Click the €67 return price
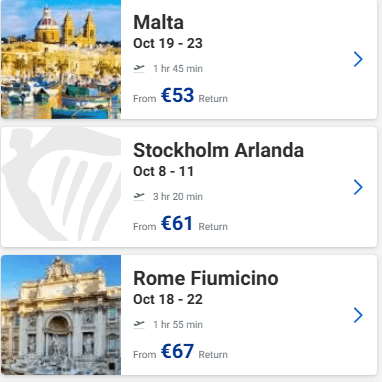The height and width of the screenshot is (382, 382). pyautogui.click(x=177, y=351)
